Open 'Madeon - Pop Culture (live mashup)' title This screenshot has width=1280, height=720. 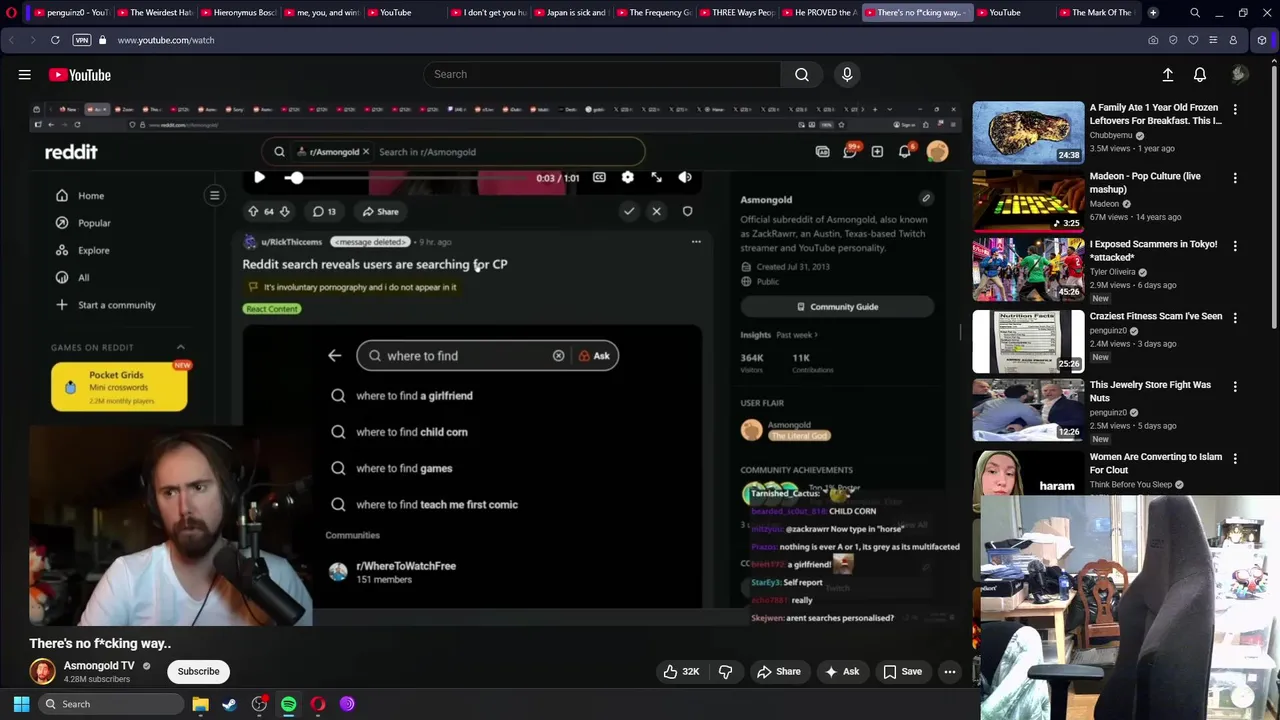coord(1145,182)
